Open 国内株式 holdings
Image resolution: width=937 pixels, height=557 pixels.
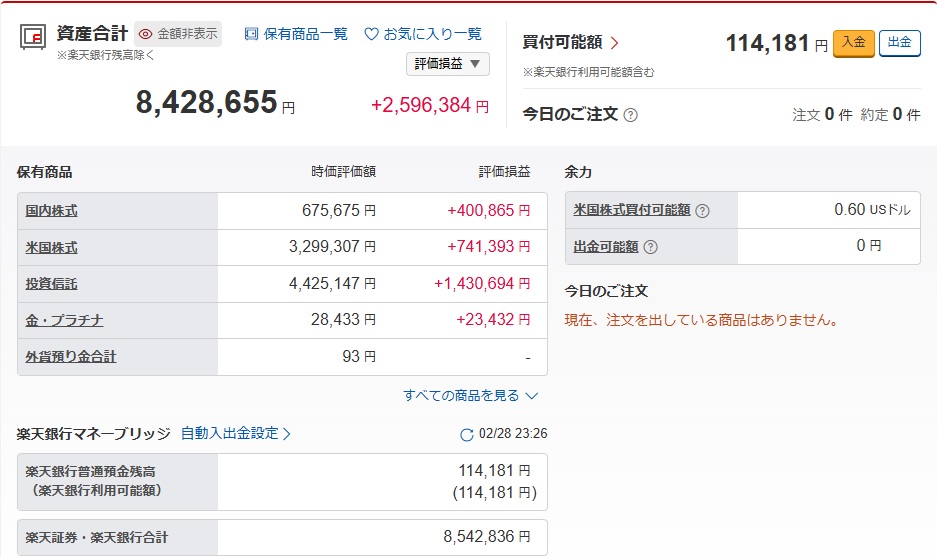point(52,211)
